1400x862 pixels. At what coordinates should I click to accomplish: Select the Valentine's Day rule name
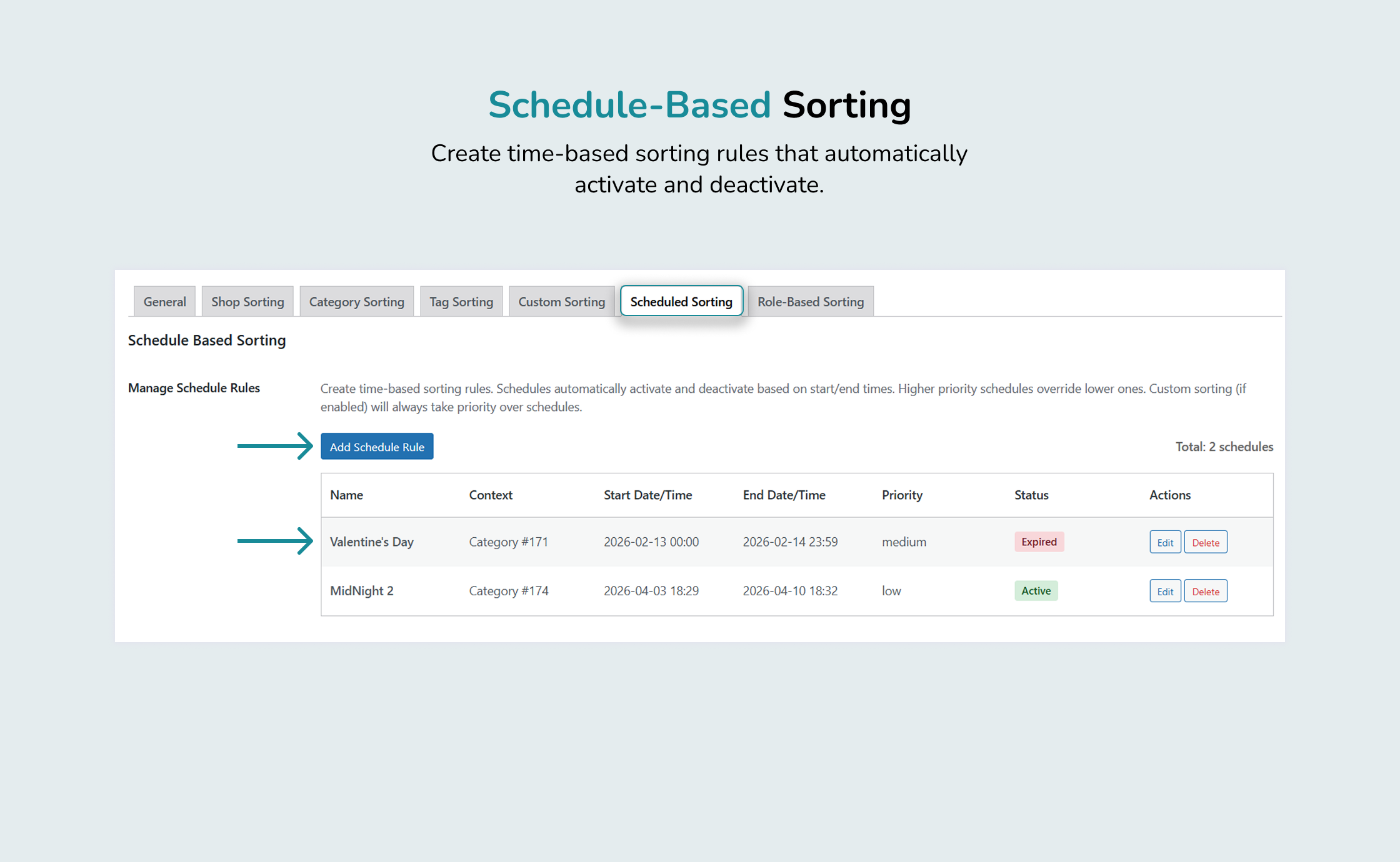(x=372, y=542)
